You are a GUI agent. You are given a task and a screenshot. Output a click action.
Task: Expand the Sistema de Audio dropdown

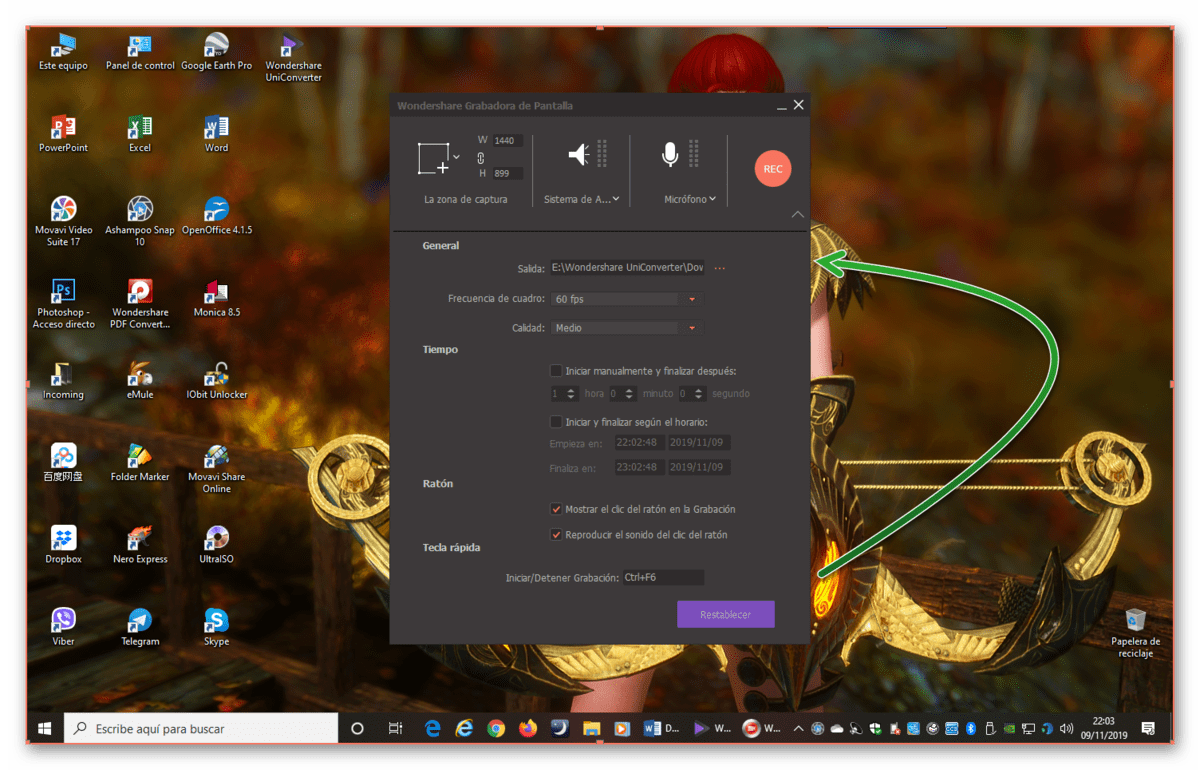pyautogui.click(x=582, y=199)
